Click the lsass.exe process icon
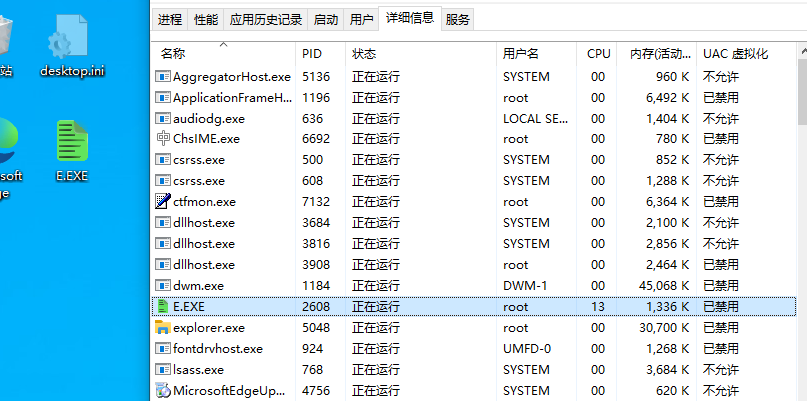This screenshot has height=401, width=807. [x=163, y=370]
